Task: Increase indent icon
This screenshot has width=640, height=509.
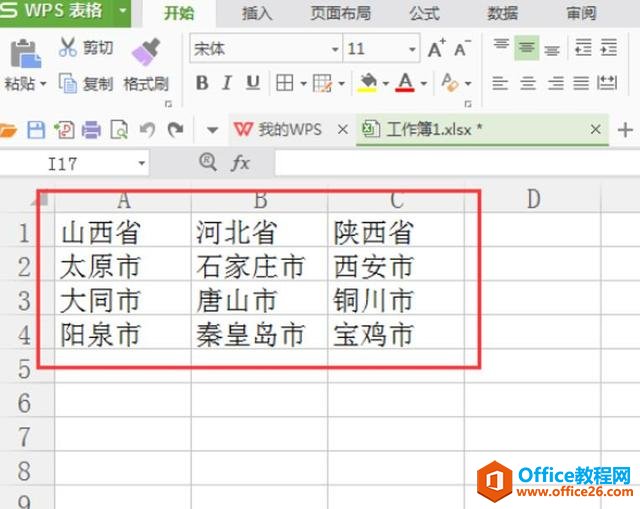Action: 609,47
